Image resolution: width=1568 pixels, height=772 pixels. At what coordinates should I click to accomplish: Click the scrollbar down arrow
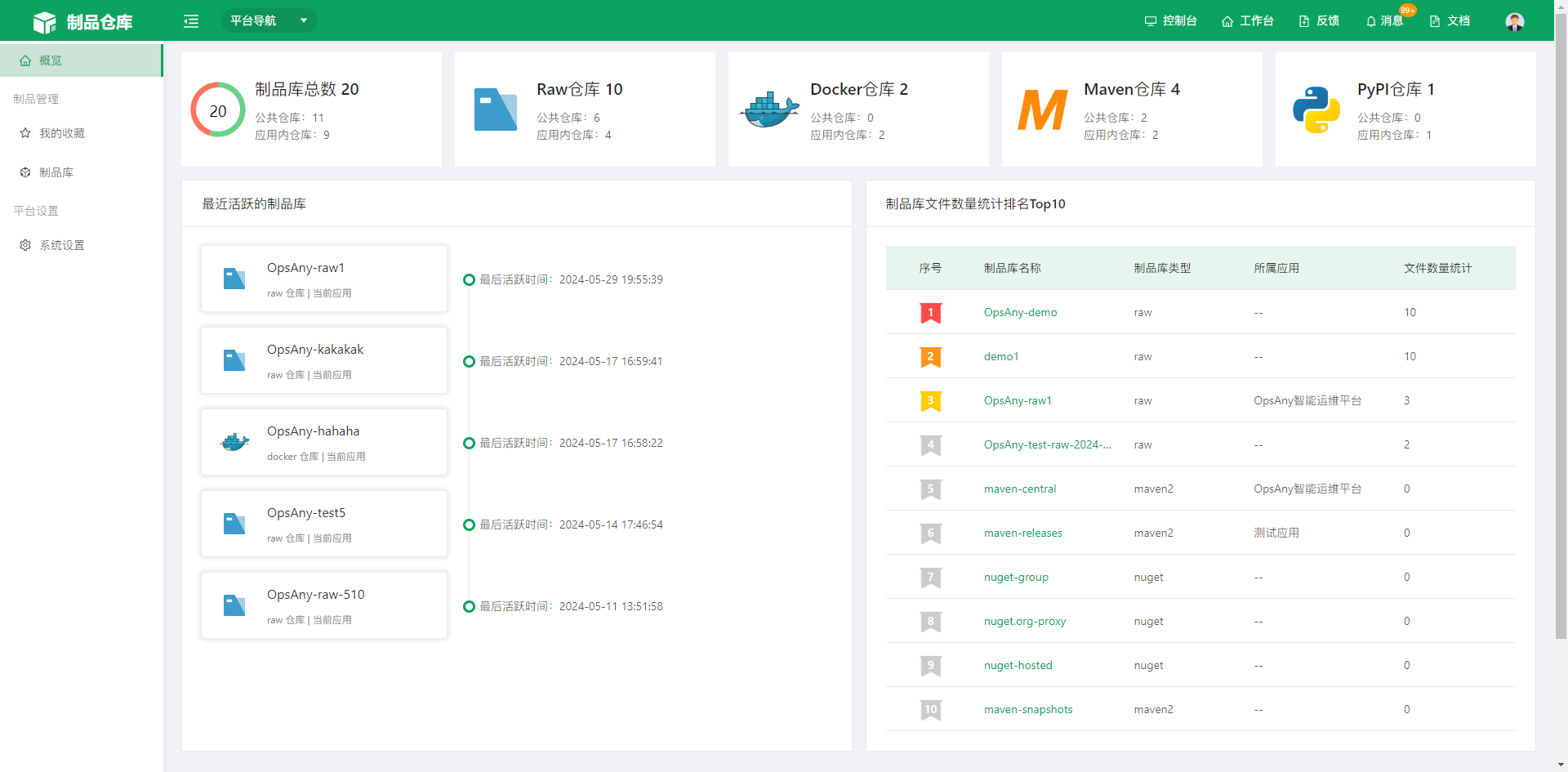coord(1561,765)
